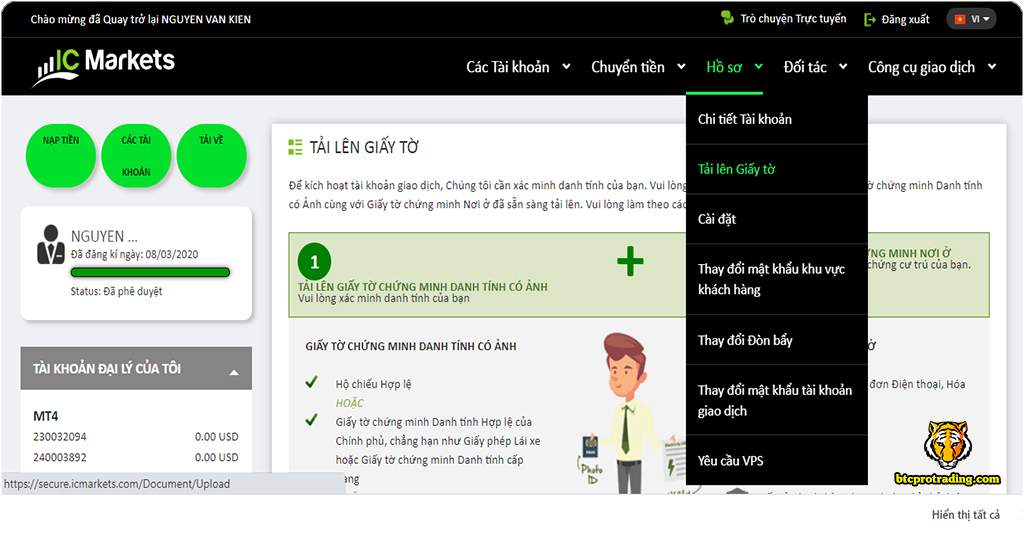Screen dimensions: 1024x536
Task: Click the user profile avatar icon
Action: pos(50,245)
